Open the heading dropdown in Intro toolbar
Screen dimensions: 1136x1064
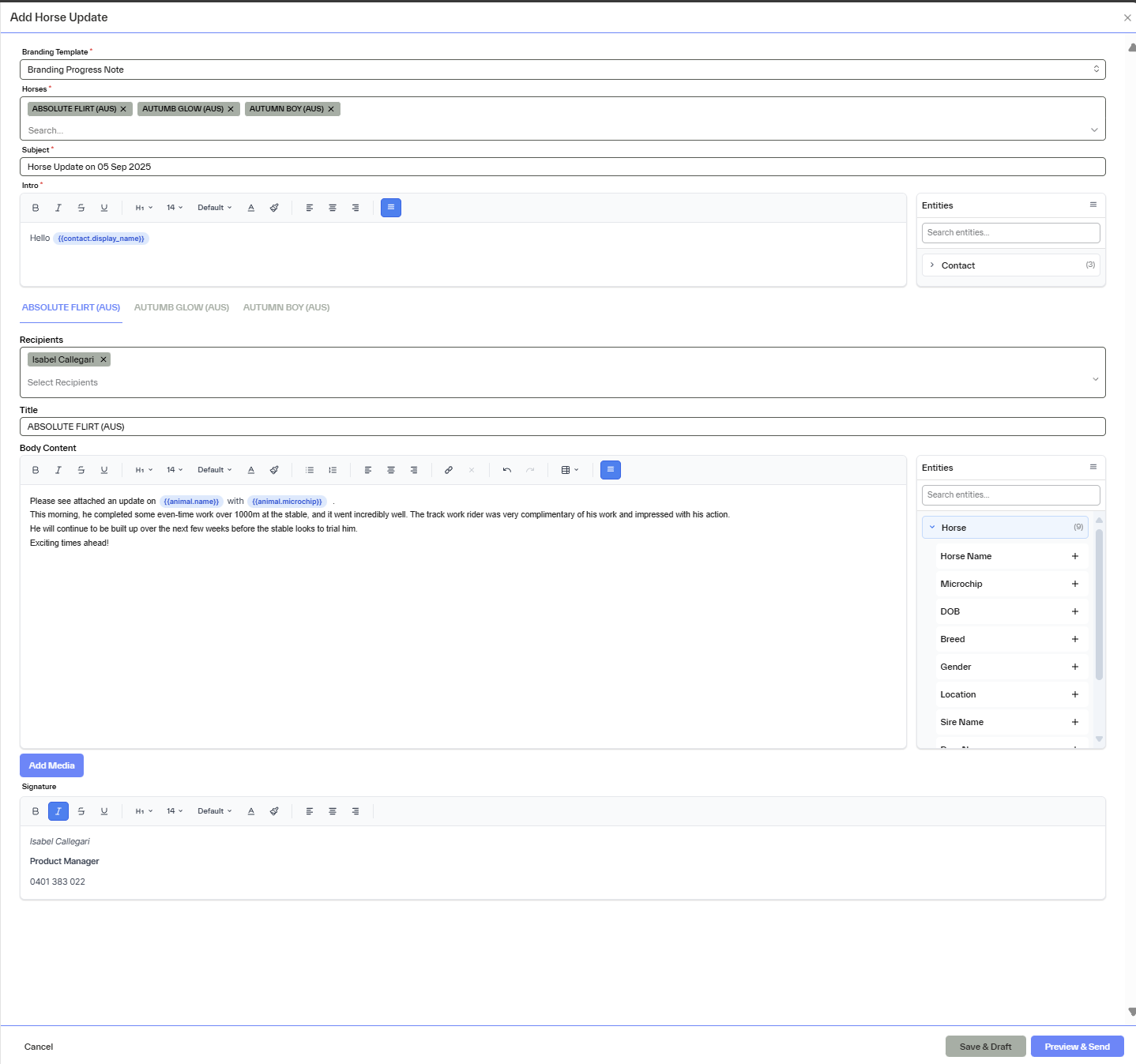[144, 208]
